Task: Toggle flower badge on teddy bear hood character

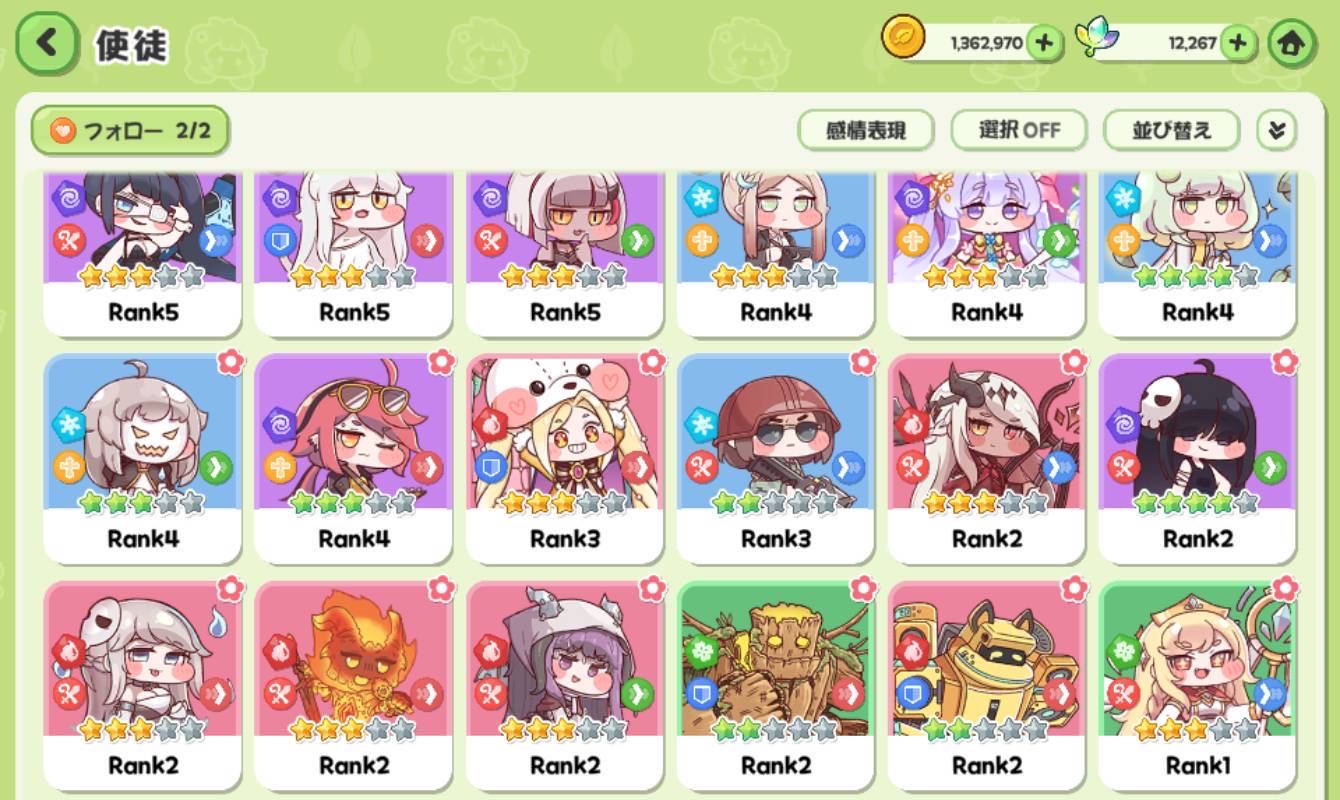Action: pyautogui.click(x=652, y=360)
